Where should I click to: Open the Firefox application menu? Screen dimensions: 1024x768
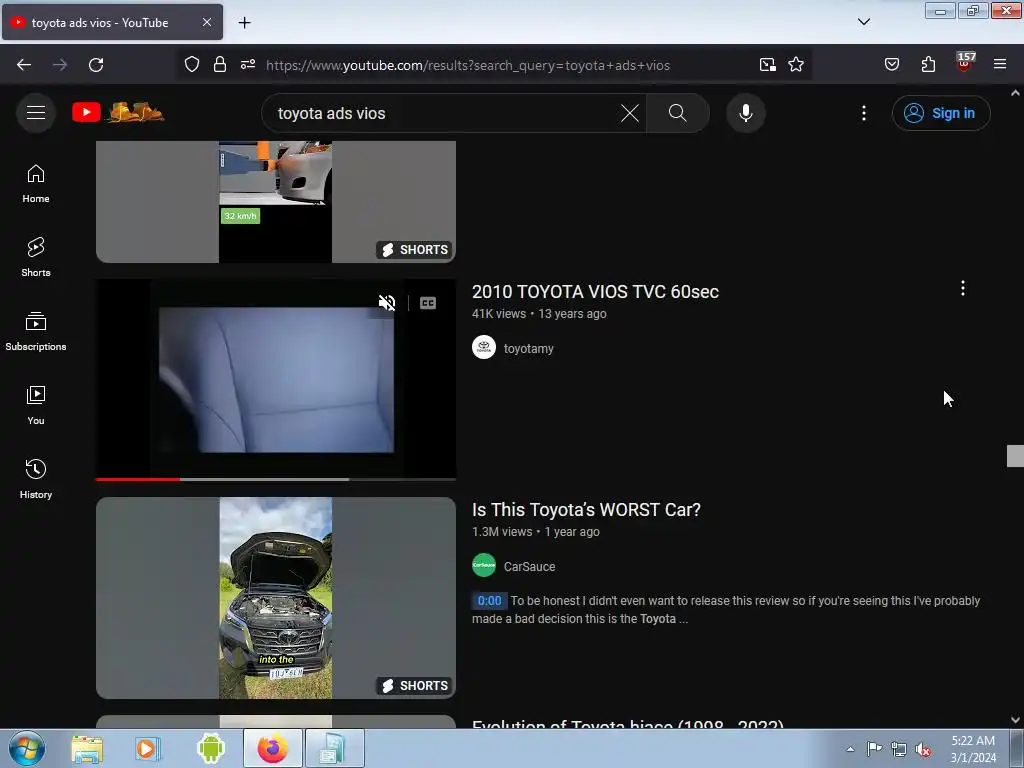coord(1000,65)
